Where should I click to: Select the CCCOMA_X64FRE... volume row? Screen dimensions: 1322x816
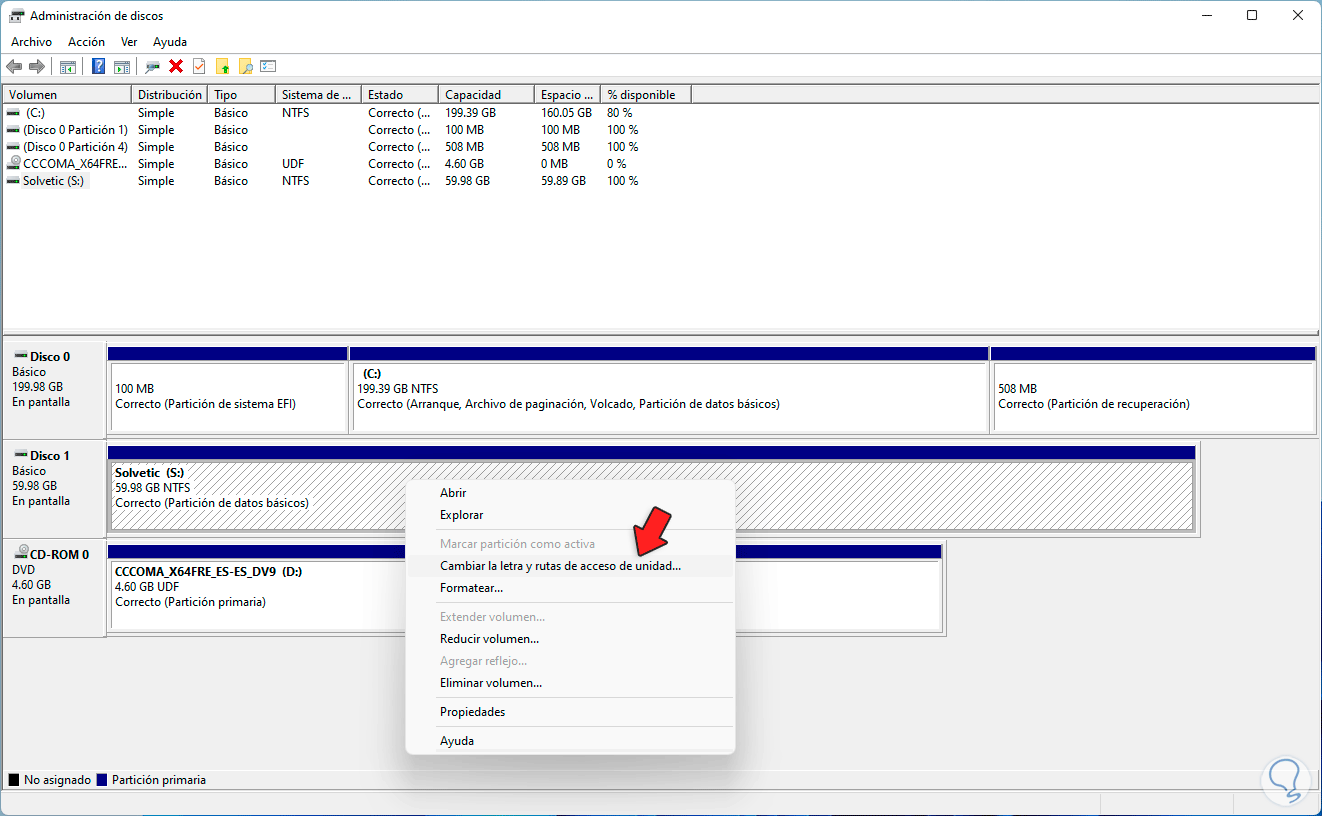click(x=346, y=164)
